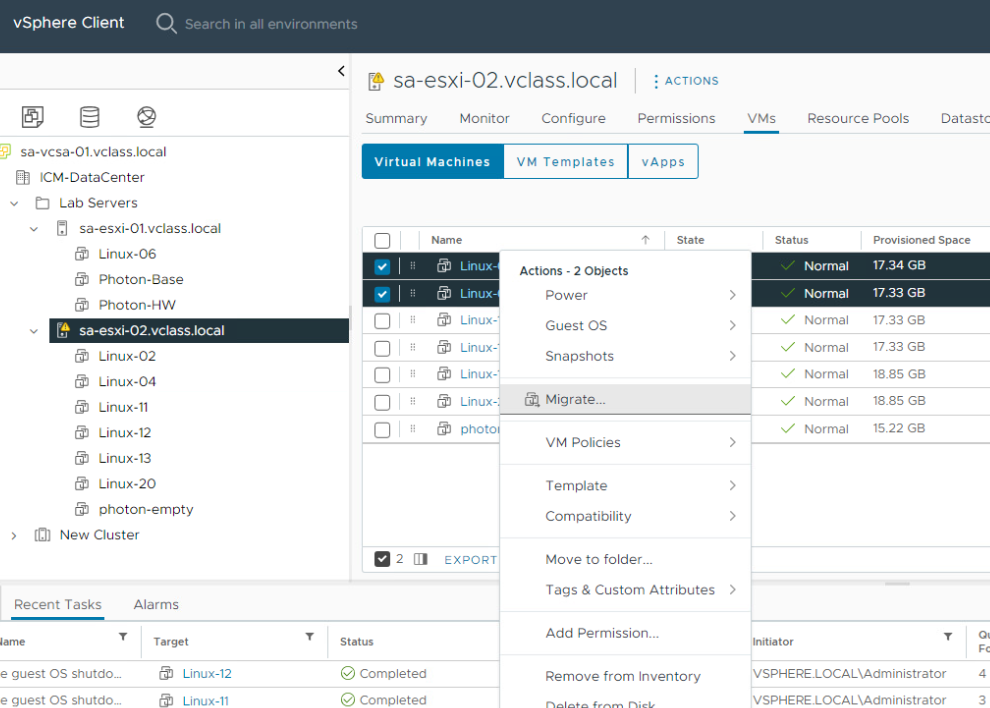This screenshot has width=990, height=708.
Task: Click the ICM-DataCenter datacenter icon
Action: point(23,177)
